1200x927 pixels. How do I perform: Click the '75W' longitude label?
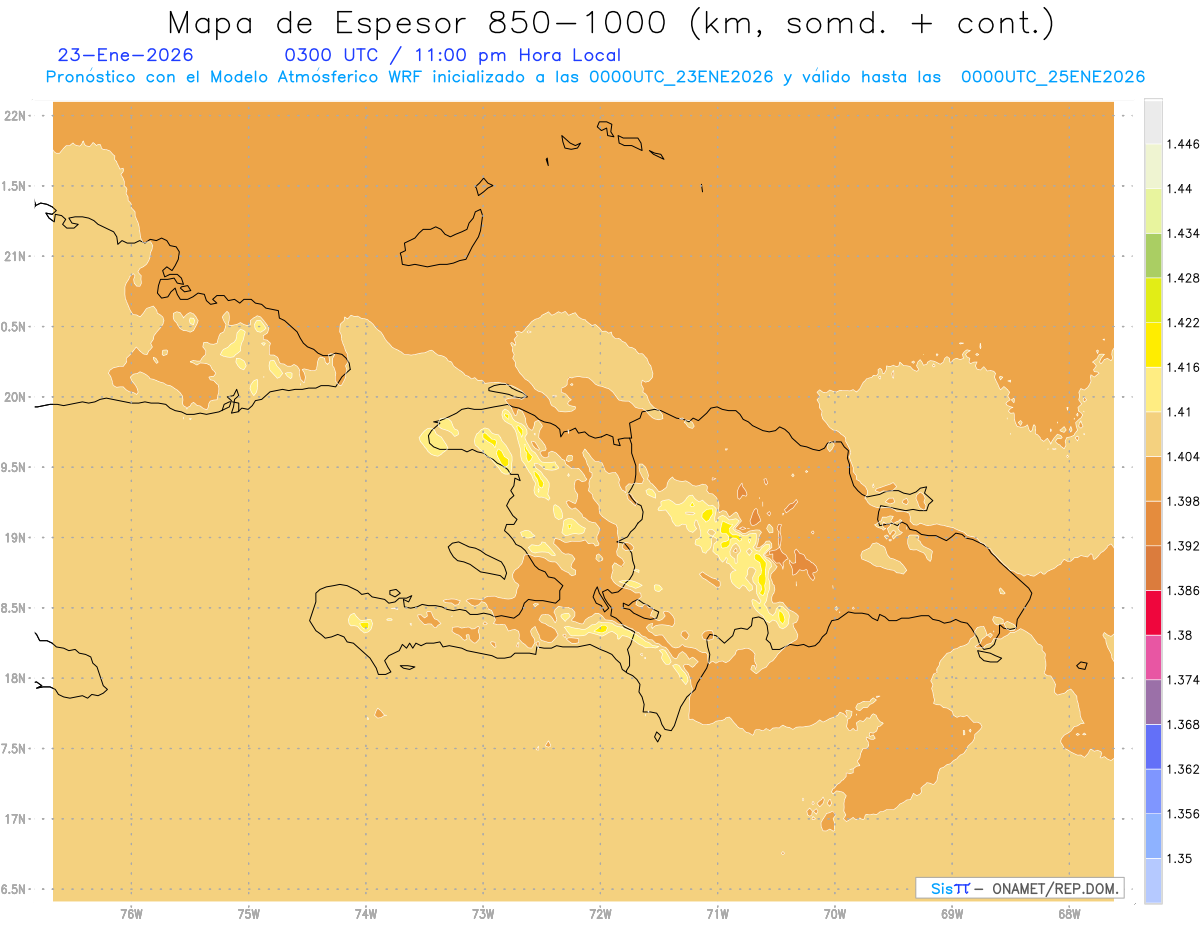[x=249, y=914]
